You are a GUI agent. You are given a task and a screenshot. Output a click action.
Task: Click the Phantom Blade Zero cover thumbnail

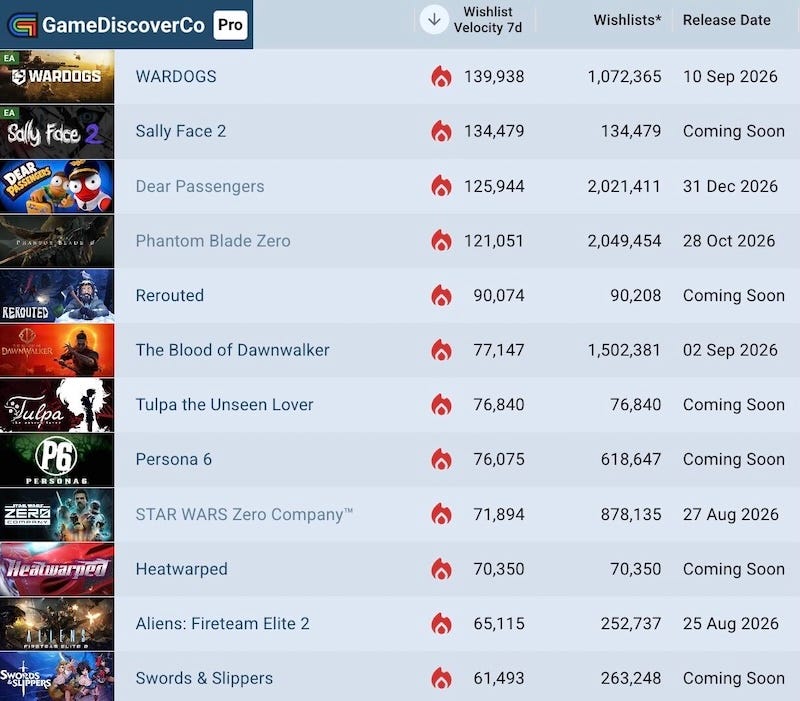click(57, 241)
